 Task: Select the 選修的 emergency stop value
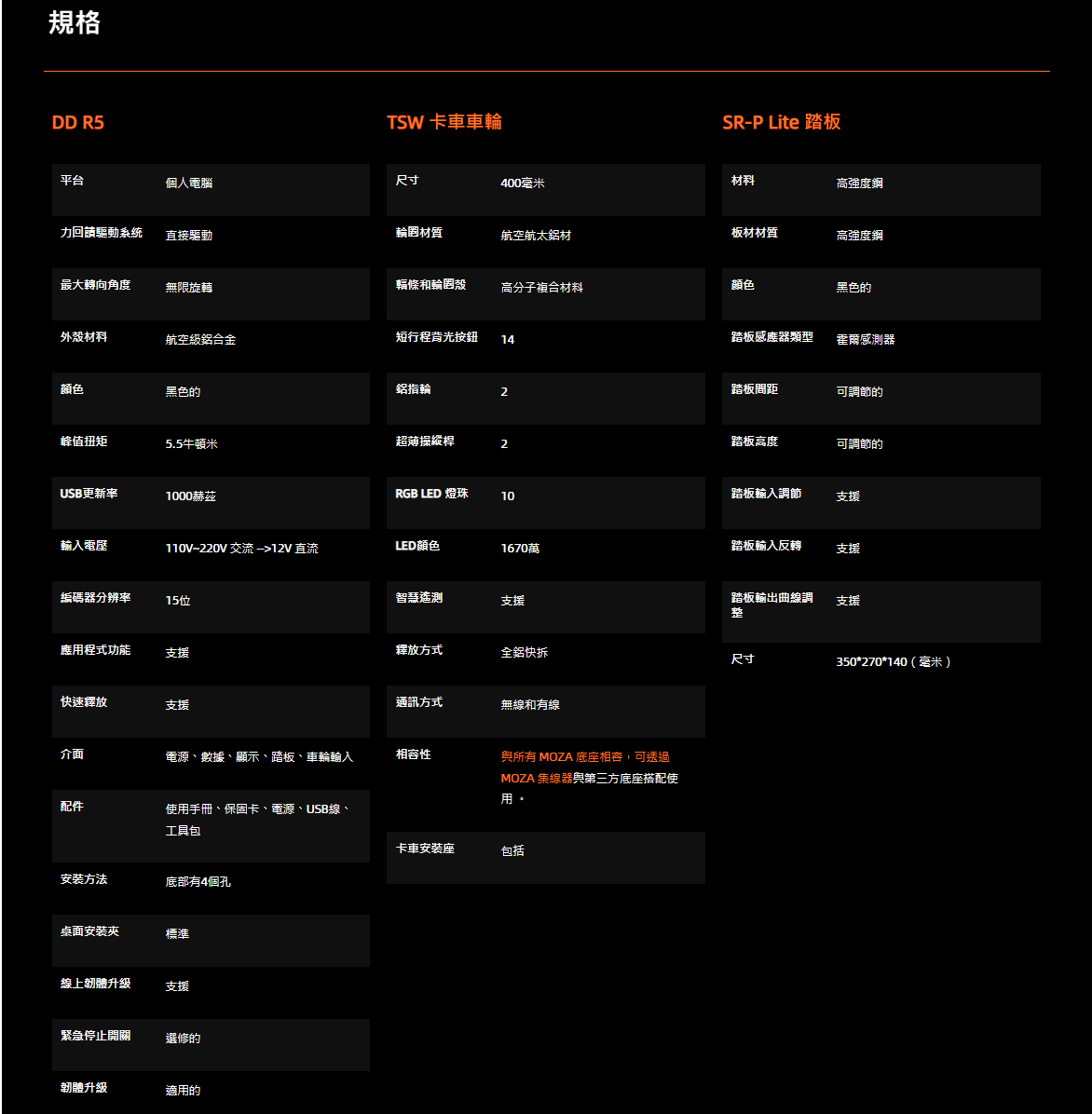(184, 1038)
